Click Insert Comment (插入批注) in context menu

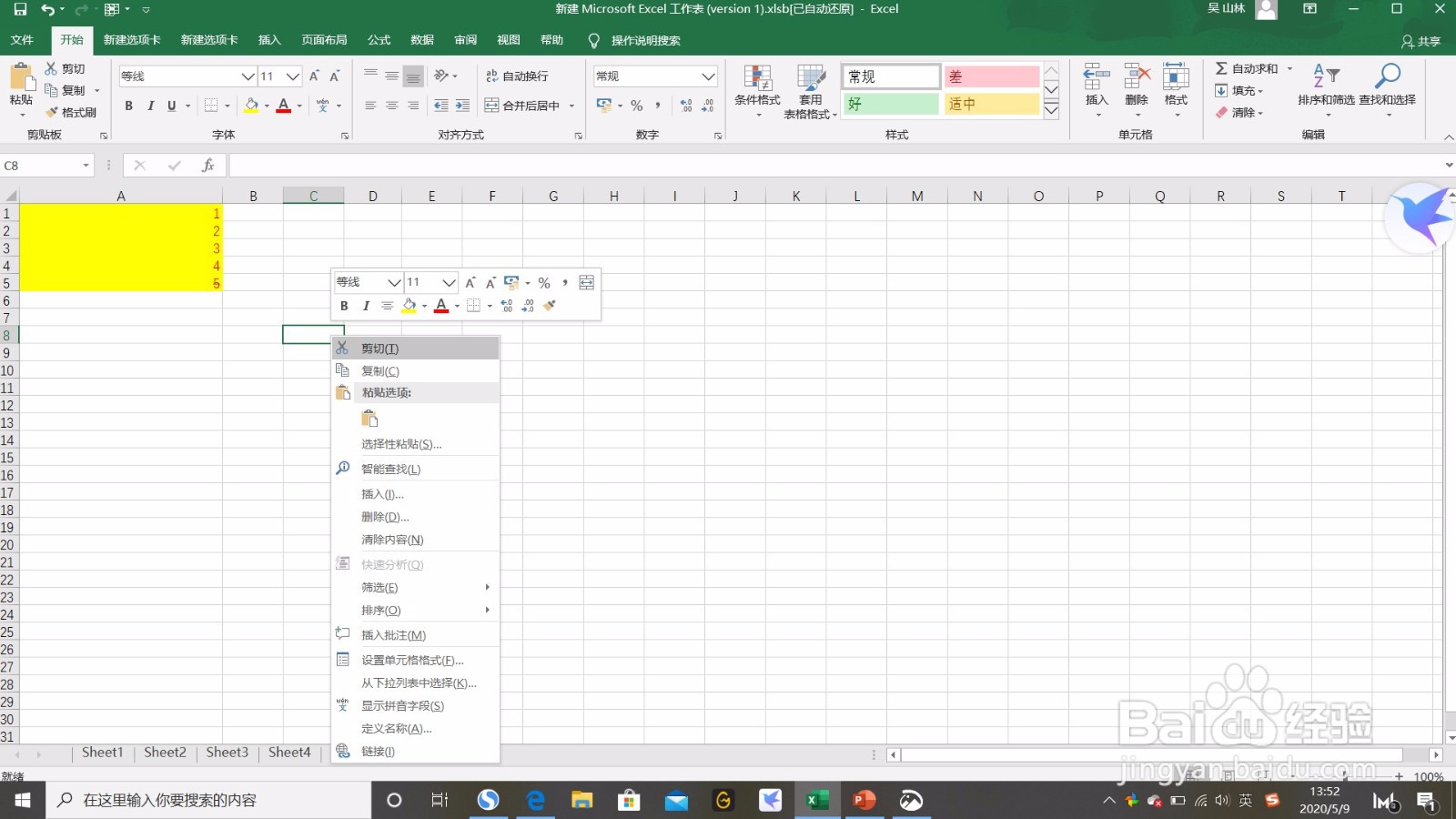pyautogui.click(x=415, y=635)
